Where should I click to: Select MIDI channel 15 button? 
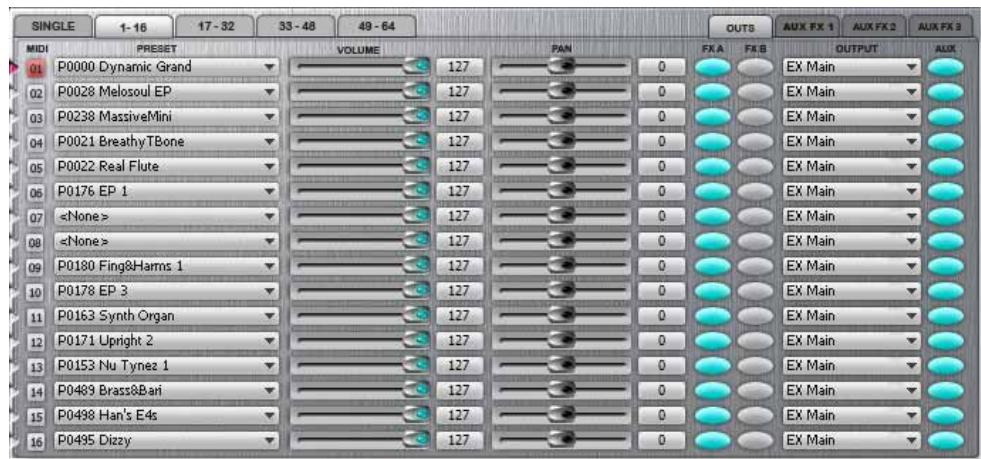tap(36, 416)
